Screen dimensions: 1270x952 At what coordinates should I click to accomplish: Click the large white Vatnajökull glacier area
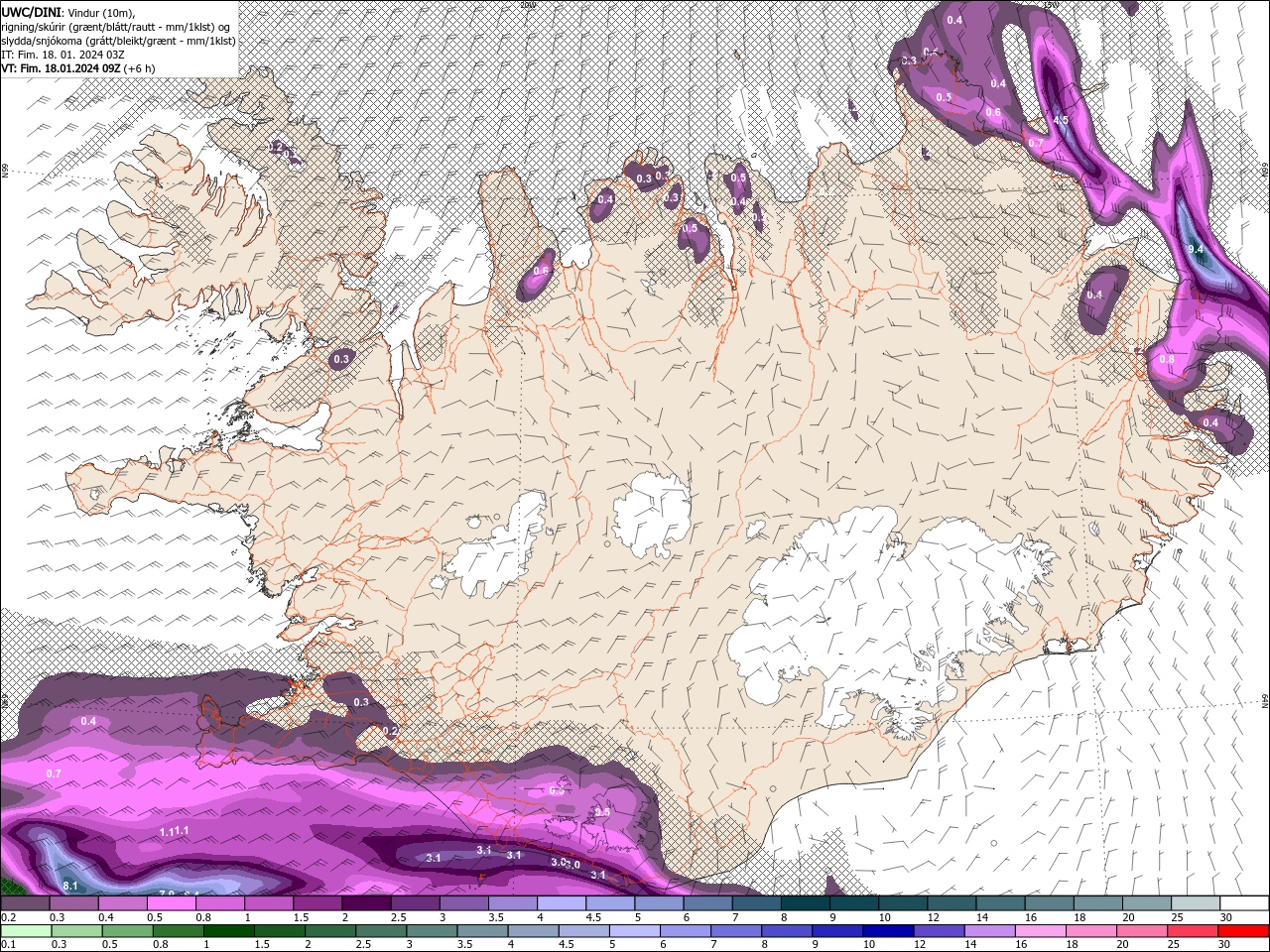click(x=873, y=605)
